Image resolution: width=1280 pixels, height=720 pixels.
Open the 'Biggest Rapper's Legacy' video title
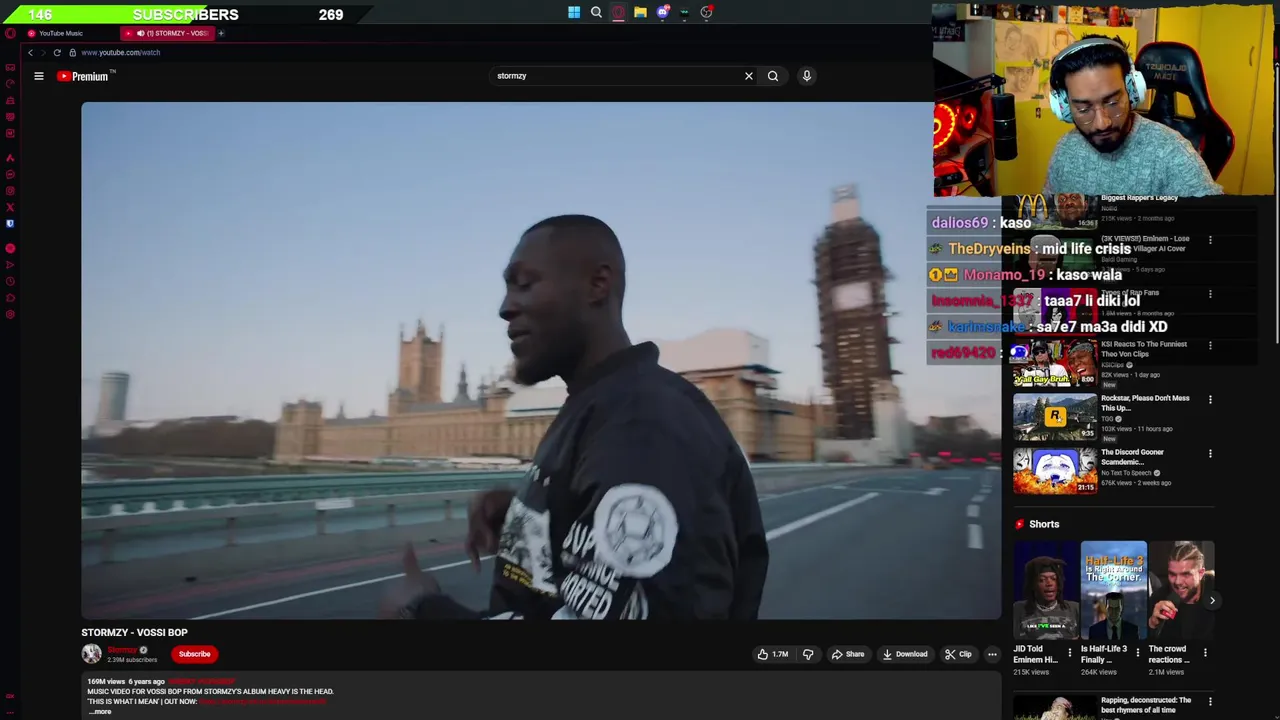[x=1139, y=198]
